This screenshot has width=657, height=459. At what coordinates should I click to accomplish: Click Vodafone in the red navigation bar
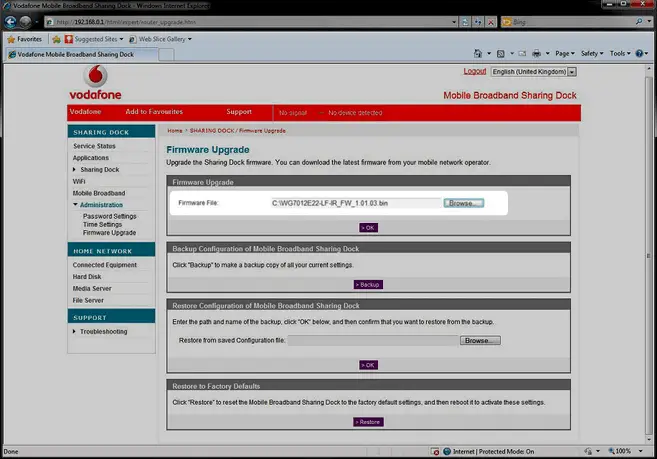click(x=85, y=112)
